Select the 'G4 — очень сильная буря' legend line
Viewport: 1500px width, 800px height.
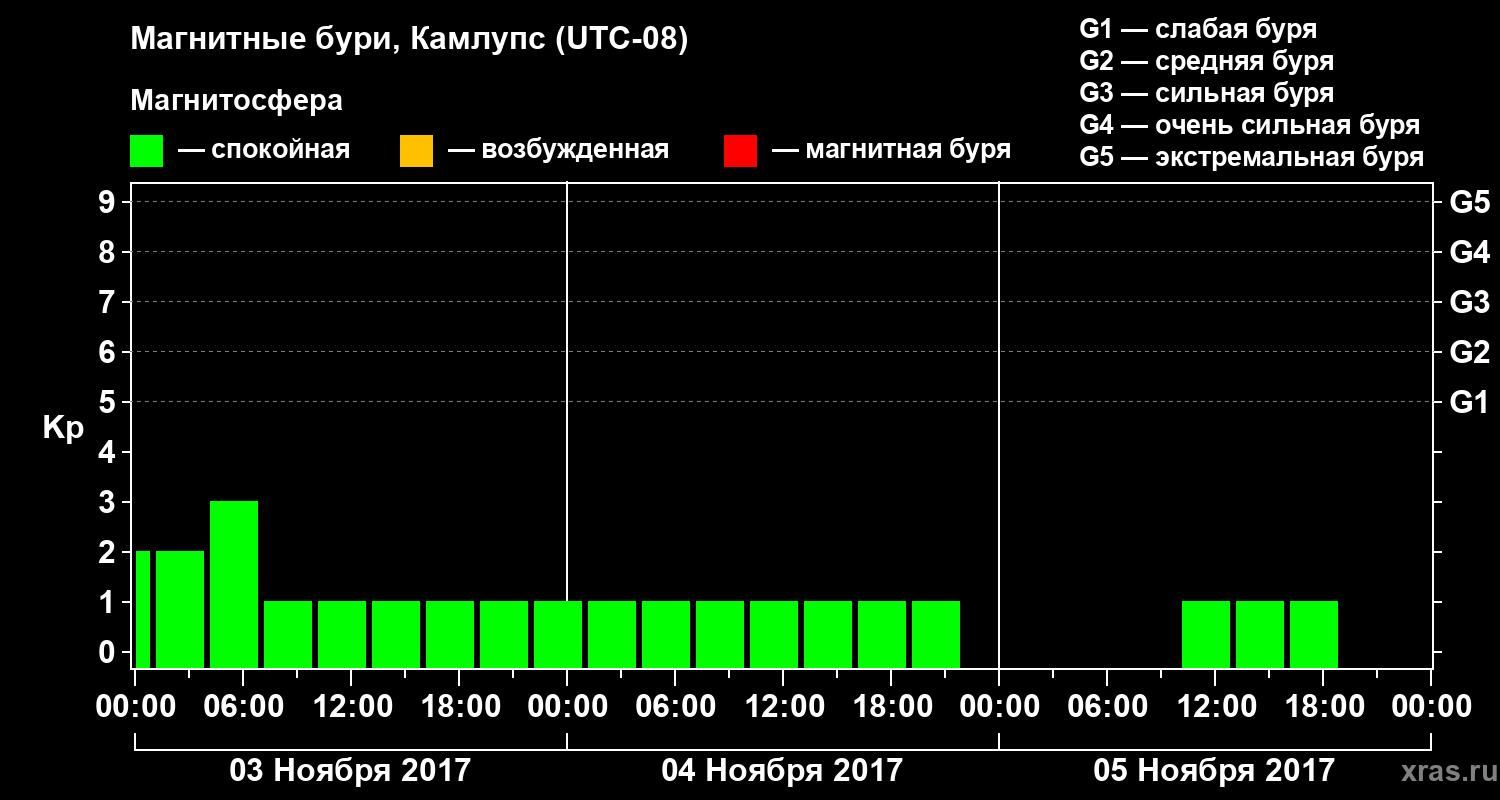click(1250, 125)
